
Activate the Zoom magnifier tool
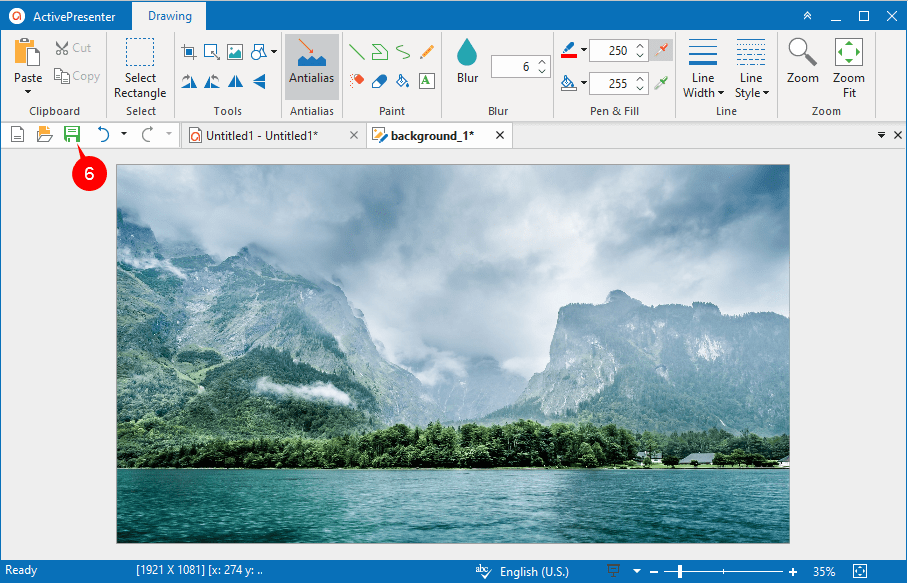(803, 61)
